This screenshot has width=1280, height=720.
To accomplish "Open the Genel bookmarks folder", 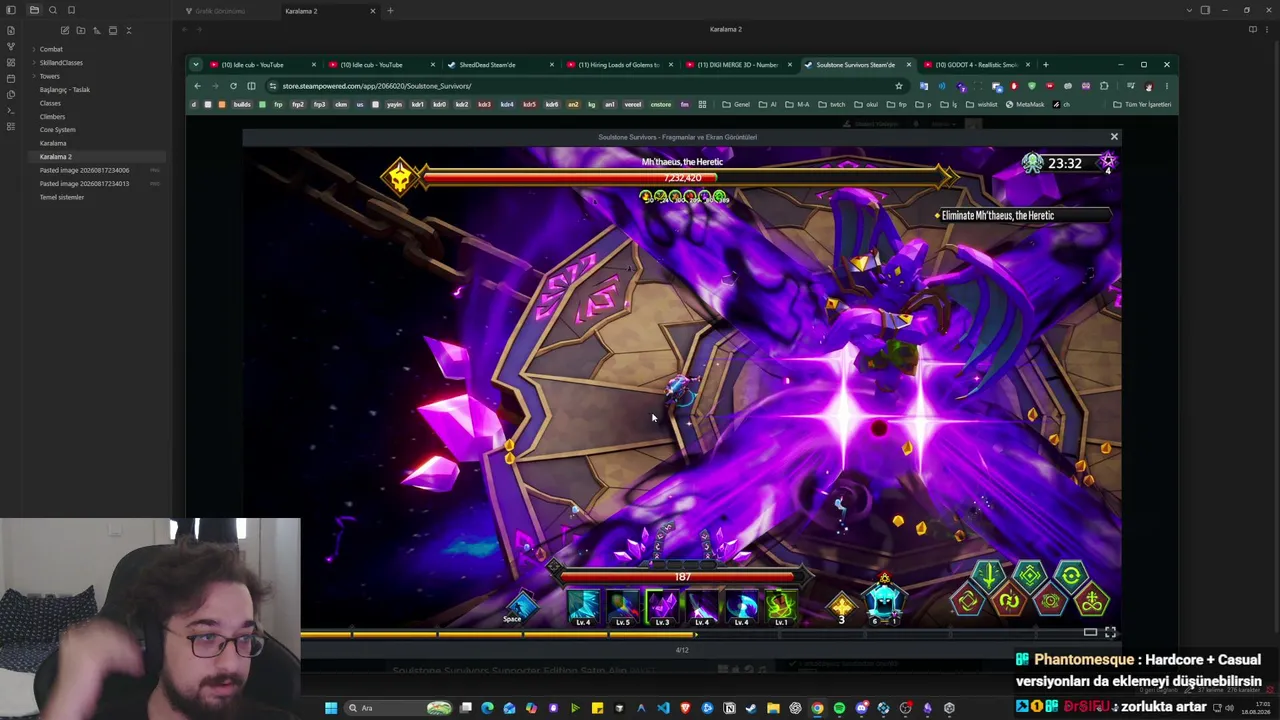I will point(736,104).
